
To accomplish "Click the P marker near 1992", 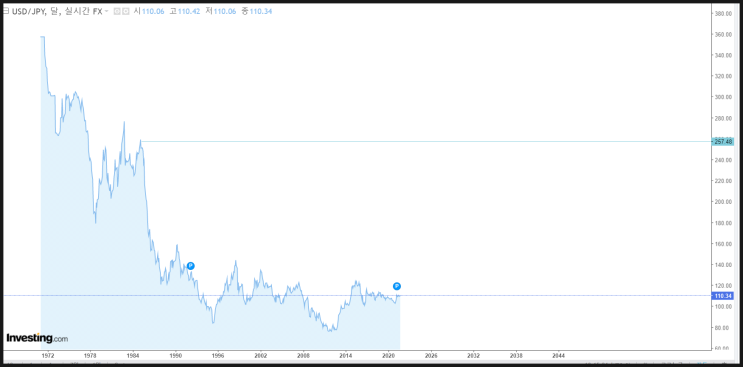I will (190, 266).
